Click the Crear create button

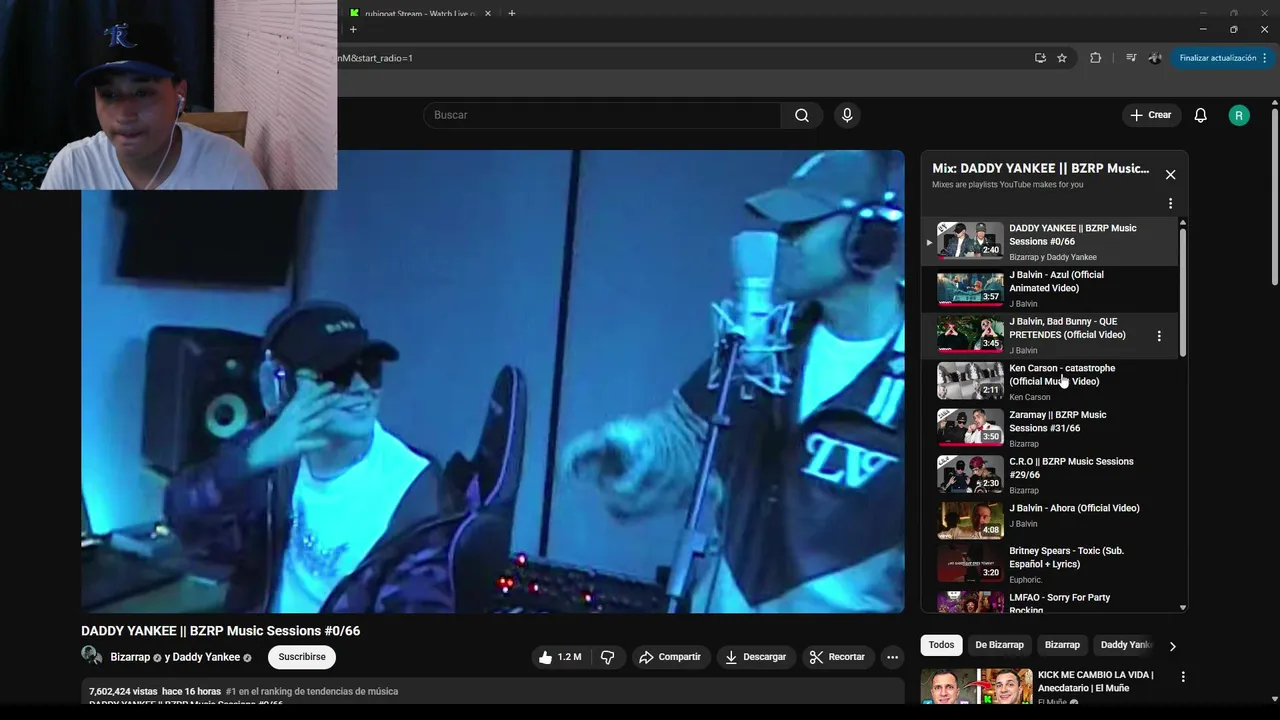point(1151,115)
